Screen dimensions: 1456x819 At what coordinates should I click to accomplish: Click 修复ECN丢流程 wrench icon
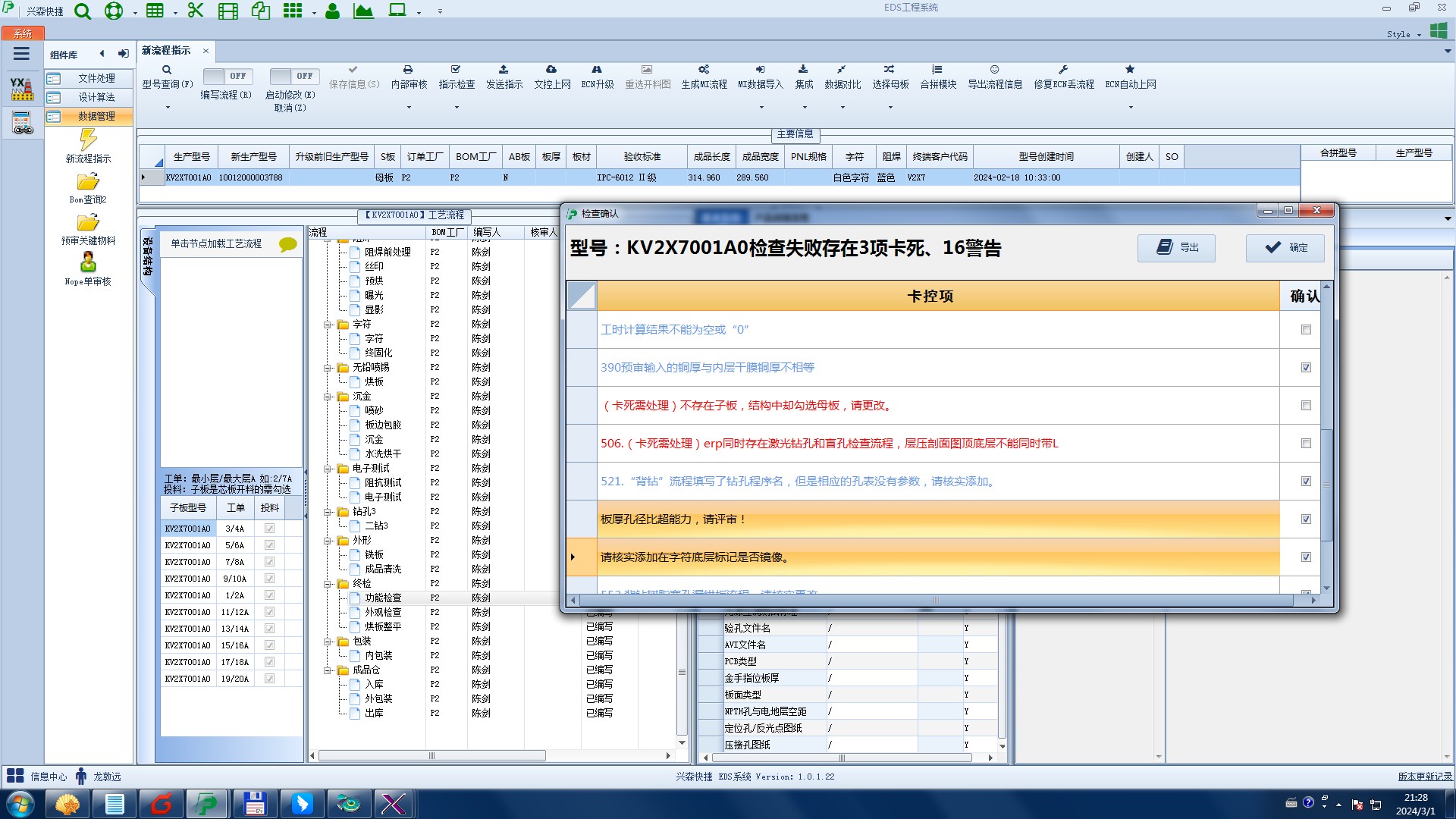pyautogui.click(x=1063, y=70)
